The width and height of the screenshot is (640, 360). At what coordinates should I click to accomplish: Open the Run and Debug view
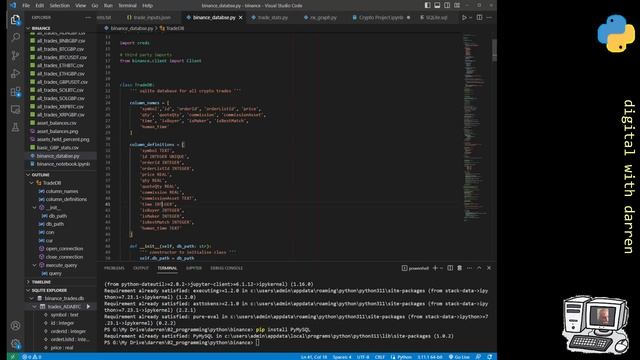coord(15,73)
